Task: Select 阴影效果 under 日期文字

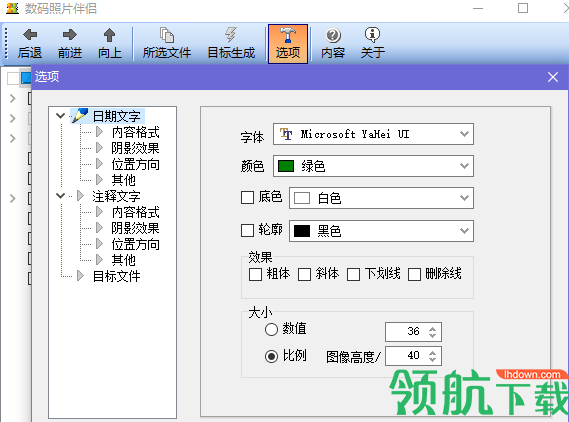Action: (135, 148)
